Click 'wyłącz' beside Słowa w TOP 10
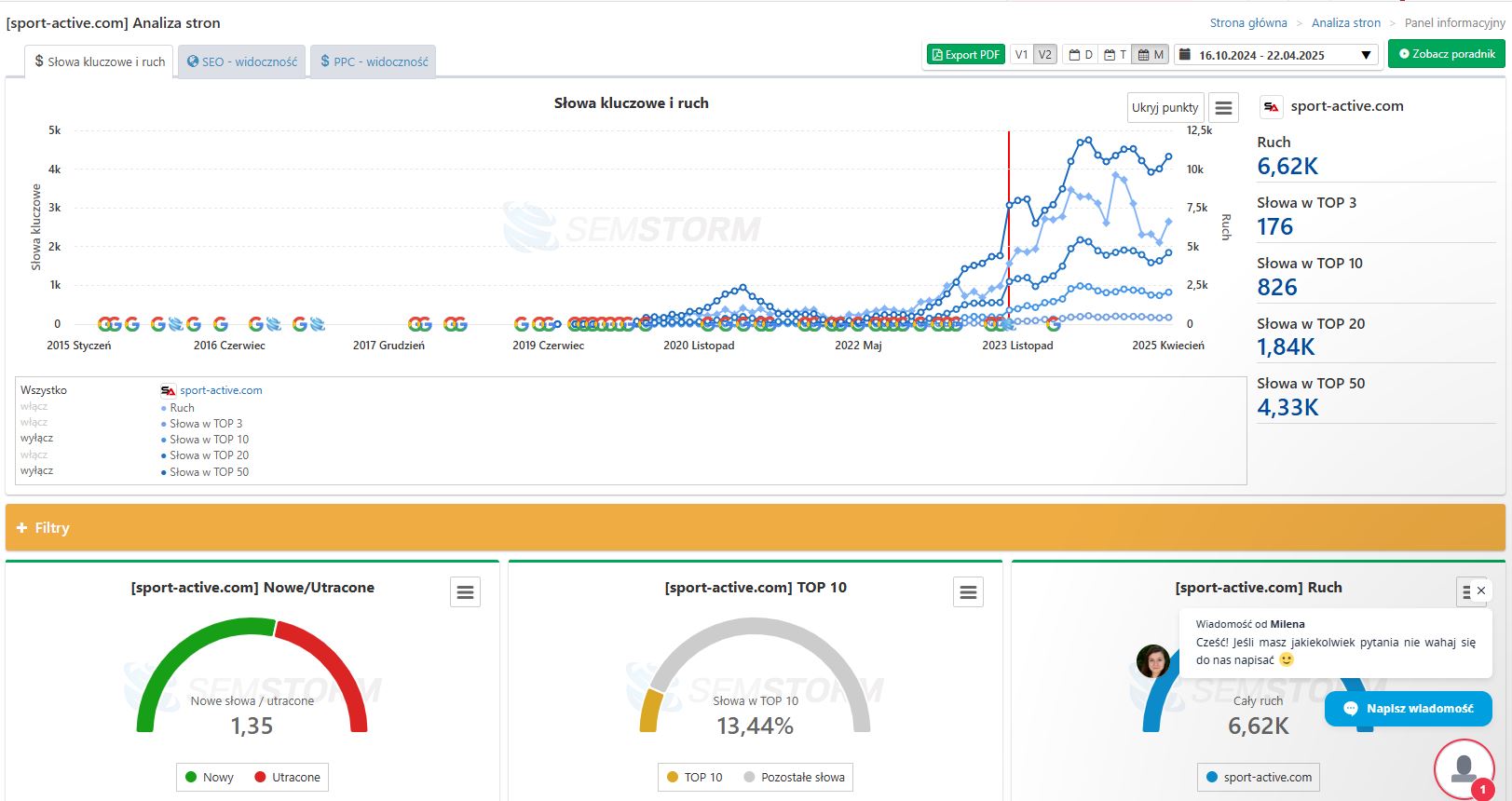This screenshot has width=1512, height=801. pos(37,438)
